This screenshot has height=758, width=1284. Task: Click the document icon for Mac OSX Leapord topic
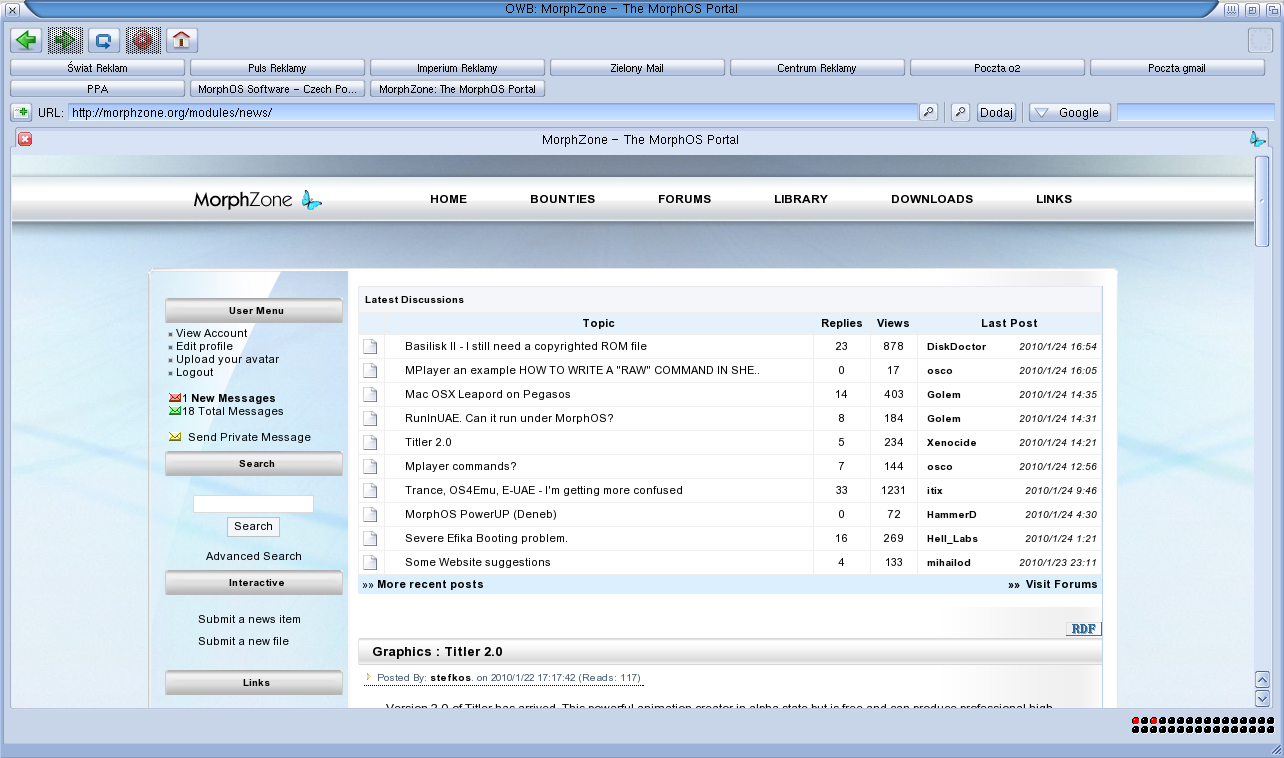370,395
